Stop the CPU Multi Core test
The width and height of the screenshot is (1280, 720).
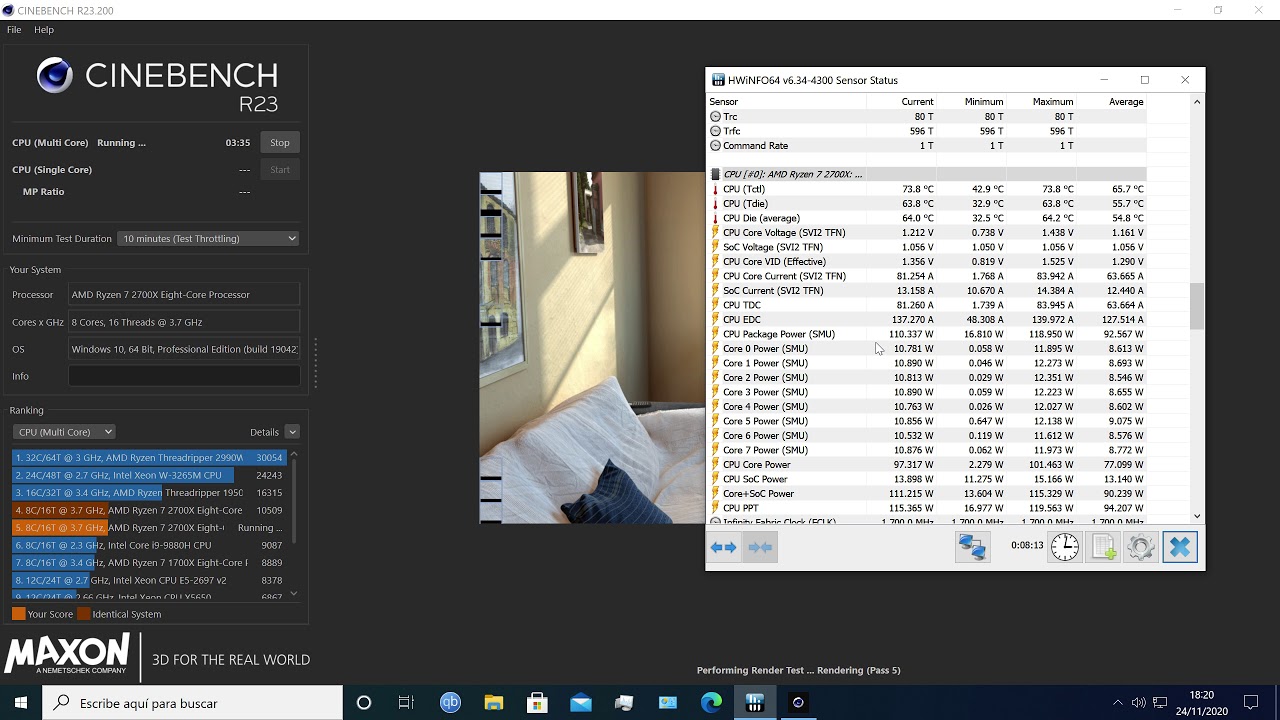(280, 143)
